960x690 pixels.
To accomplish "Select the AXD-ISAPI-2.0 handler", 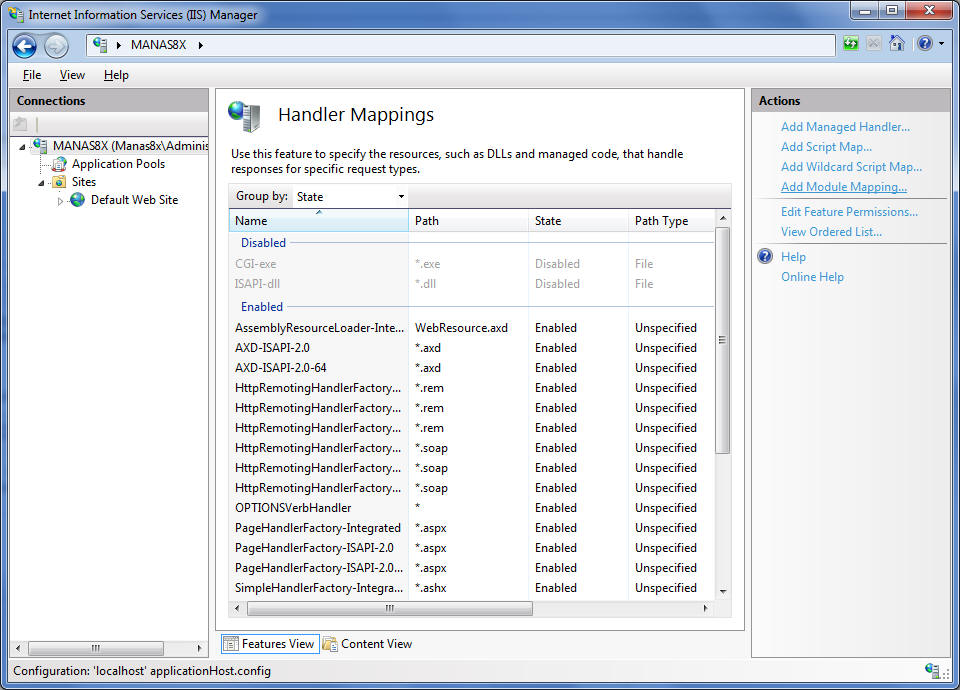I will (471, 348).
